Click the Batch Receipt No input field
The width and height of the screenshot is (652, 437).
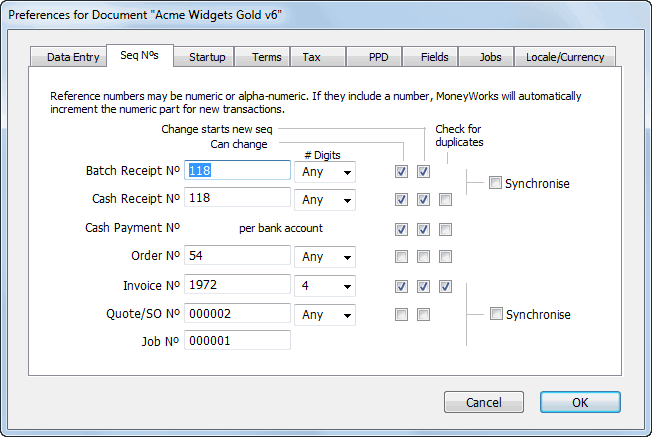click(x=237, y=170)
